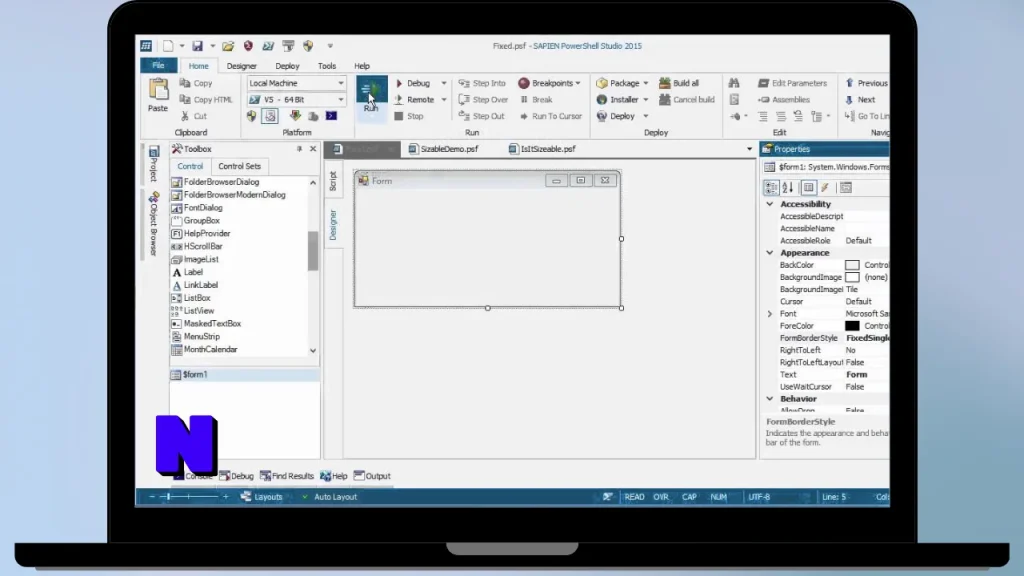Viewport: 1024px width, 576px height.
Task: Click the new document icon in title bar
Action: click(168, 46)
